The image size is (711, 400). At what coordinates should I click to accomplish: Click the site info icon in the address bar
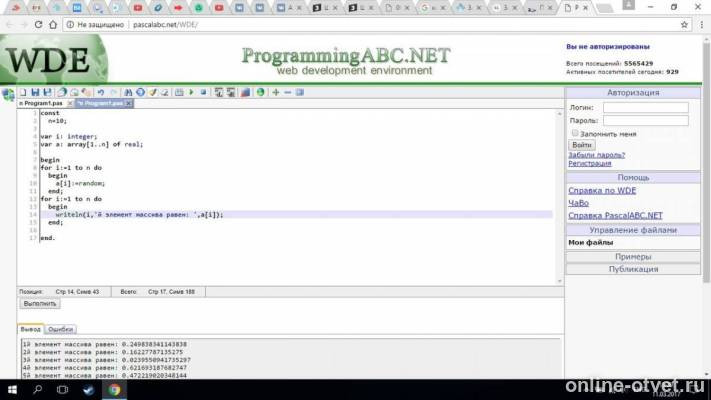pyautogui.click(x=70, y=25)
